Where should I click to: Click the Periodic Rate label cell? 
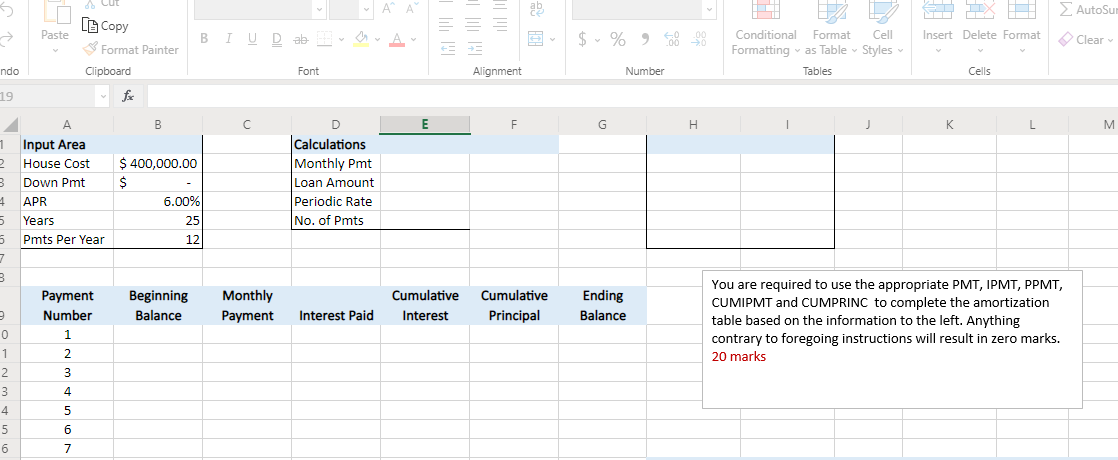[x=336, y=202]
